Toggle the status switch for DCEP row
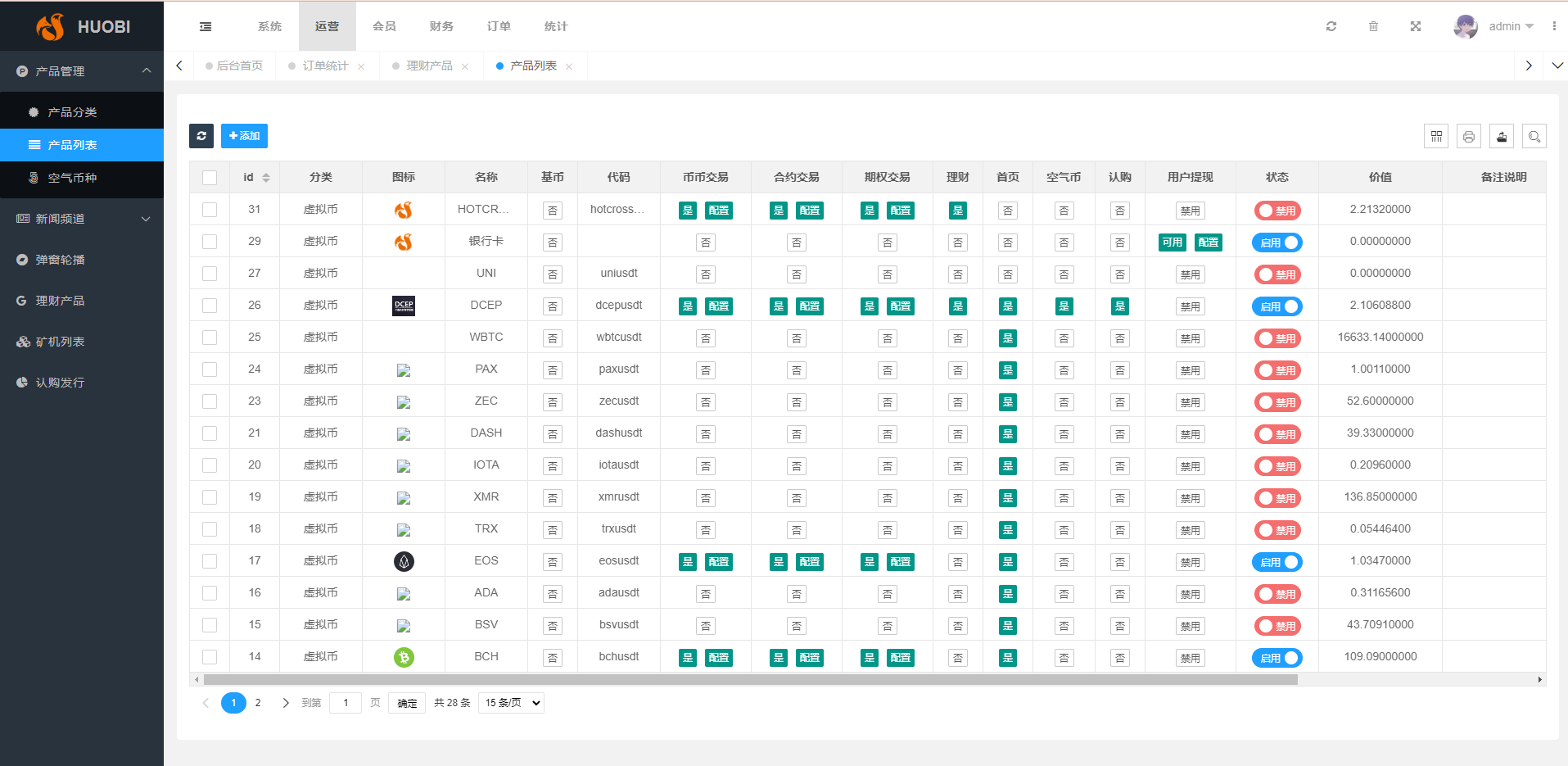The image size is (1568, 766). (x=1277, y=306)
